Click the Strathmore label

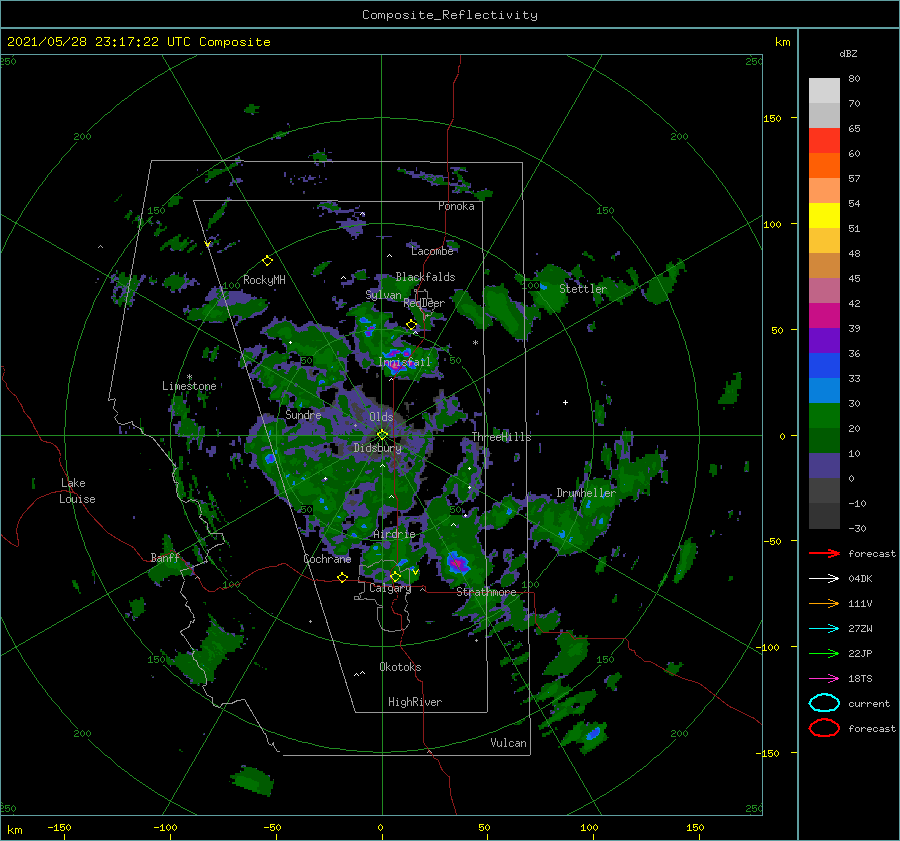[x=486, y=591]
